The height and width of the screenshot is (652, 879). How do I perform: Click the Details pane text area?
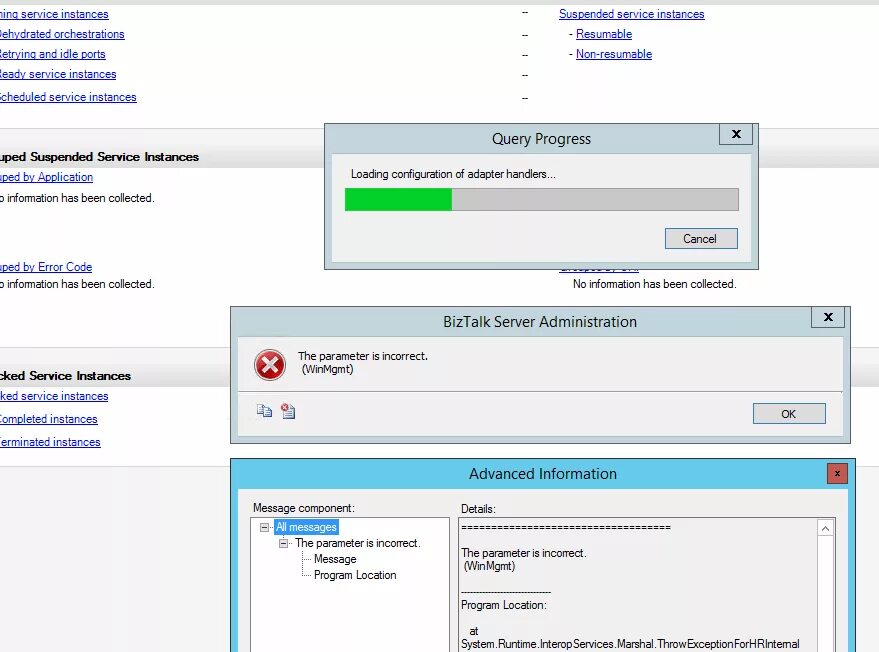[639, 585]
